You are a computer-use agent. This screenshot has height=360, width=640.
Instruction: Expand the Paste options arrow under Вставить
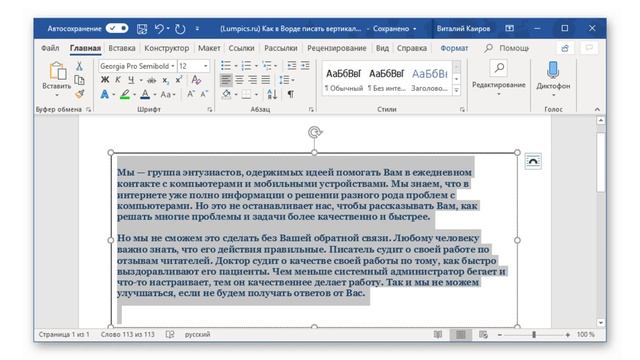click(57, 96)
